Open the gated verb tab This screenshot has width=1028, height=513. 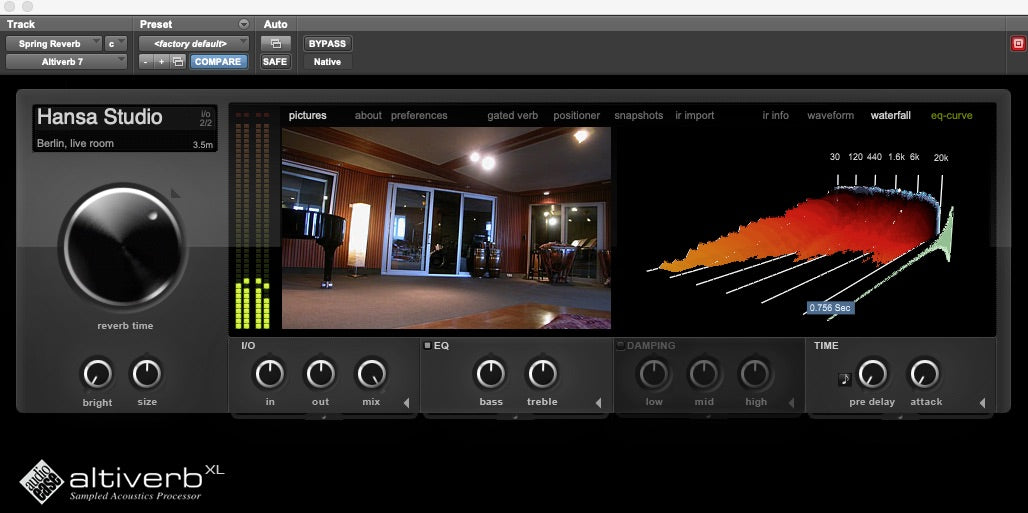(513, 115)
